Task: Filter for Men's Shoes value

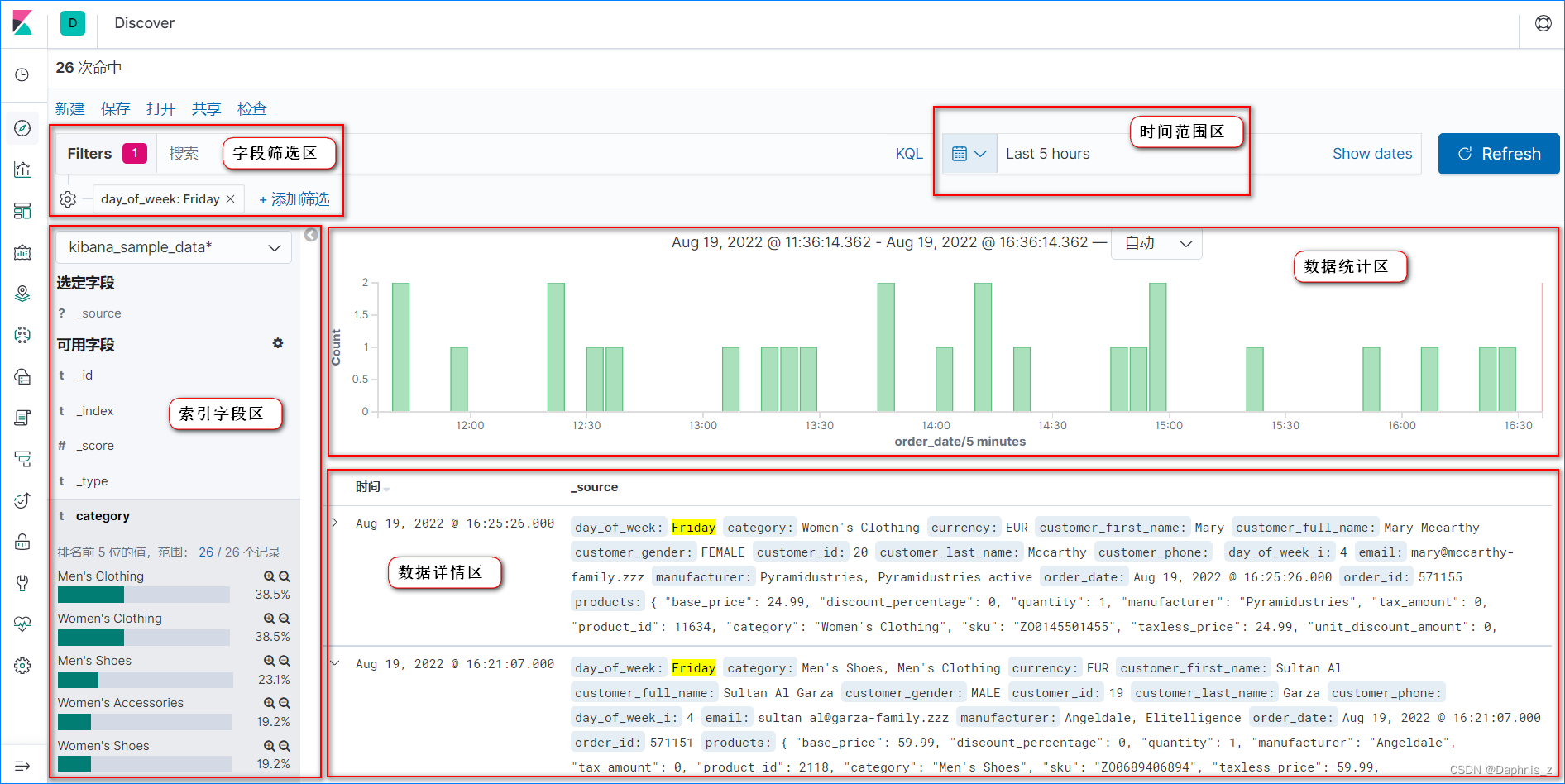Action: pyautogui.click(x=270, y=661)
